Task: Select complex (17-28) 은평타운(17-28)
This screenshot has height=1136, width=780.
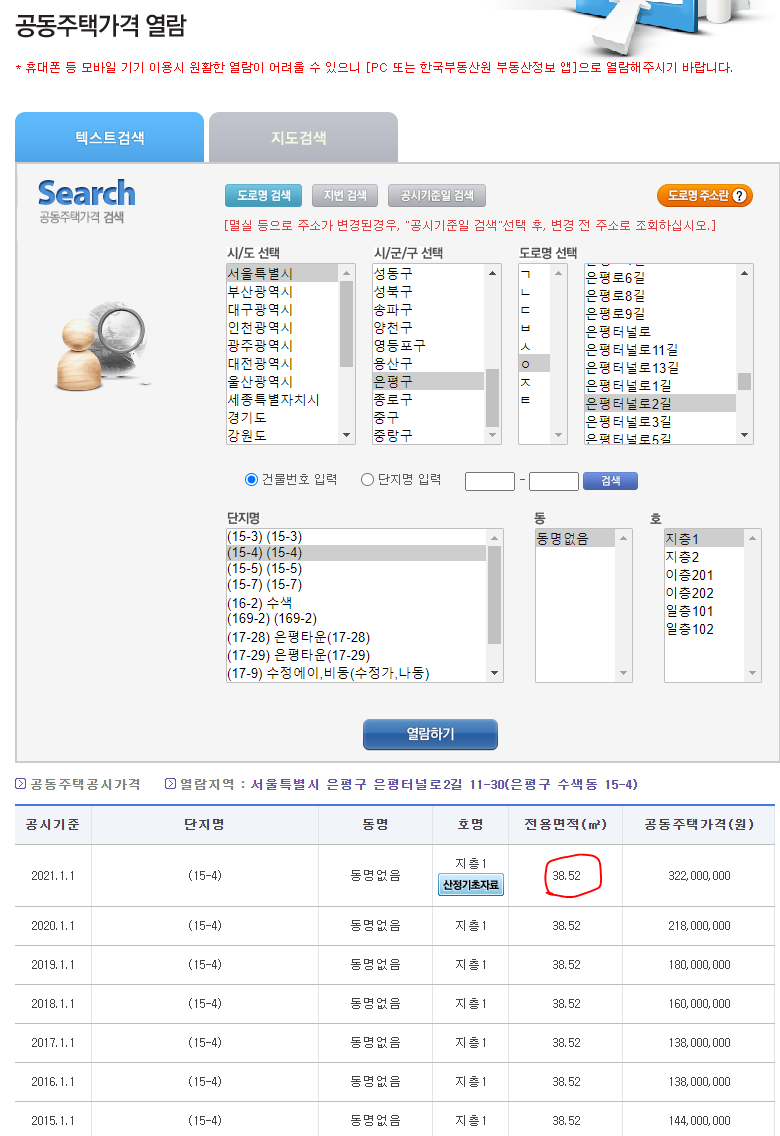Action: coord(356,638)
